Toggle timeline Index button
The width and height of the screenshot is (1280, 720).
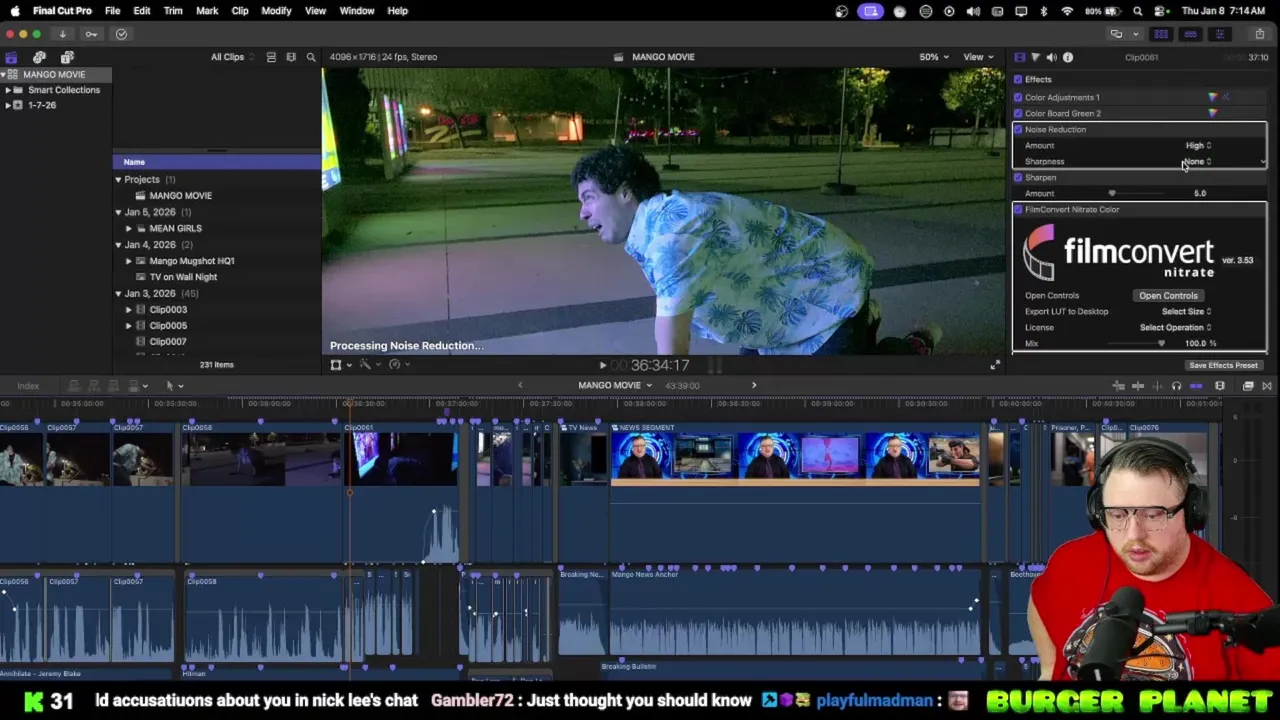click(x=28, y=386)
